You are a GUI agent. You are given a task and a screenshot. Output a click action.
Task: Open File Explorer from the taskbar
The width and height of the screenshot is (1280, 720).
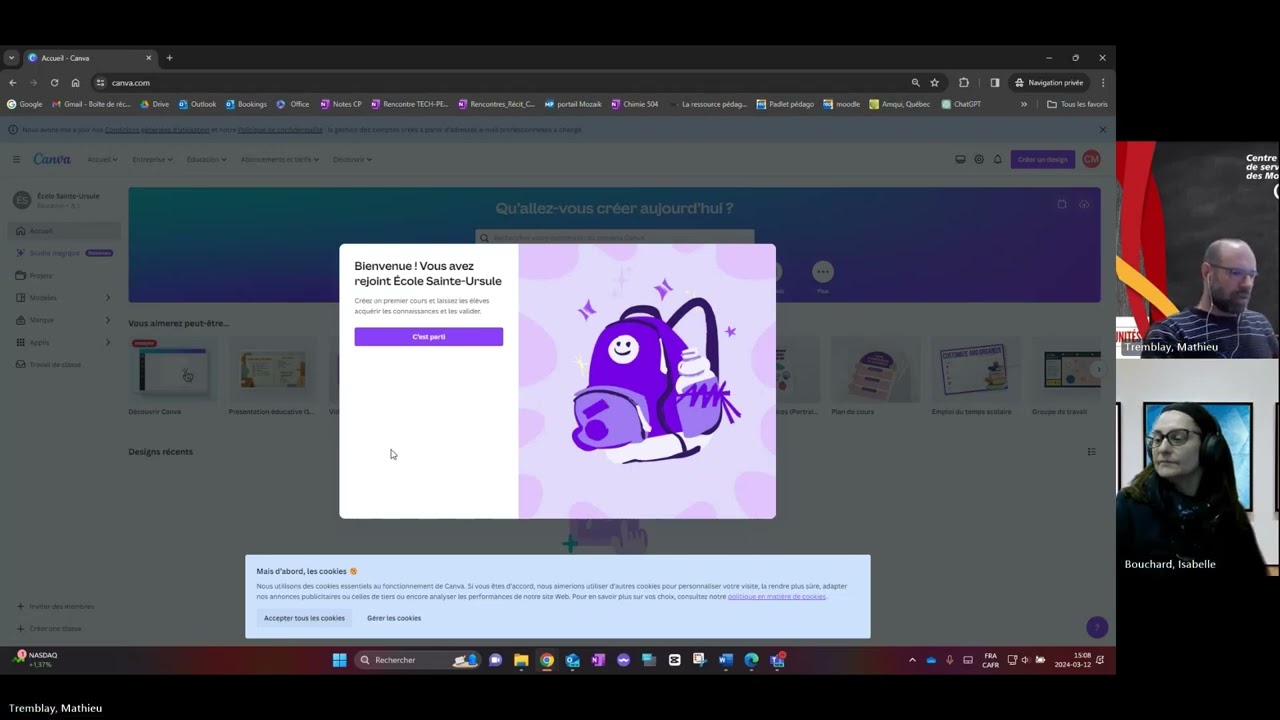tap(521, 660)
